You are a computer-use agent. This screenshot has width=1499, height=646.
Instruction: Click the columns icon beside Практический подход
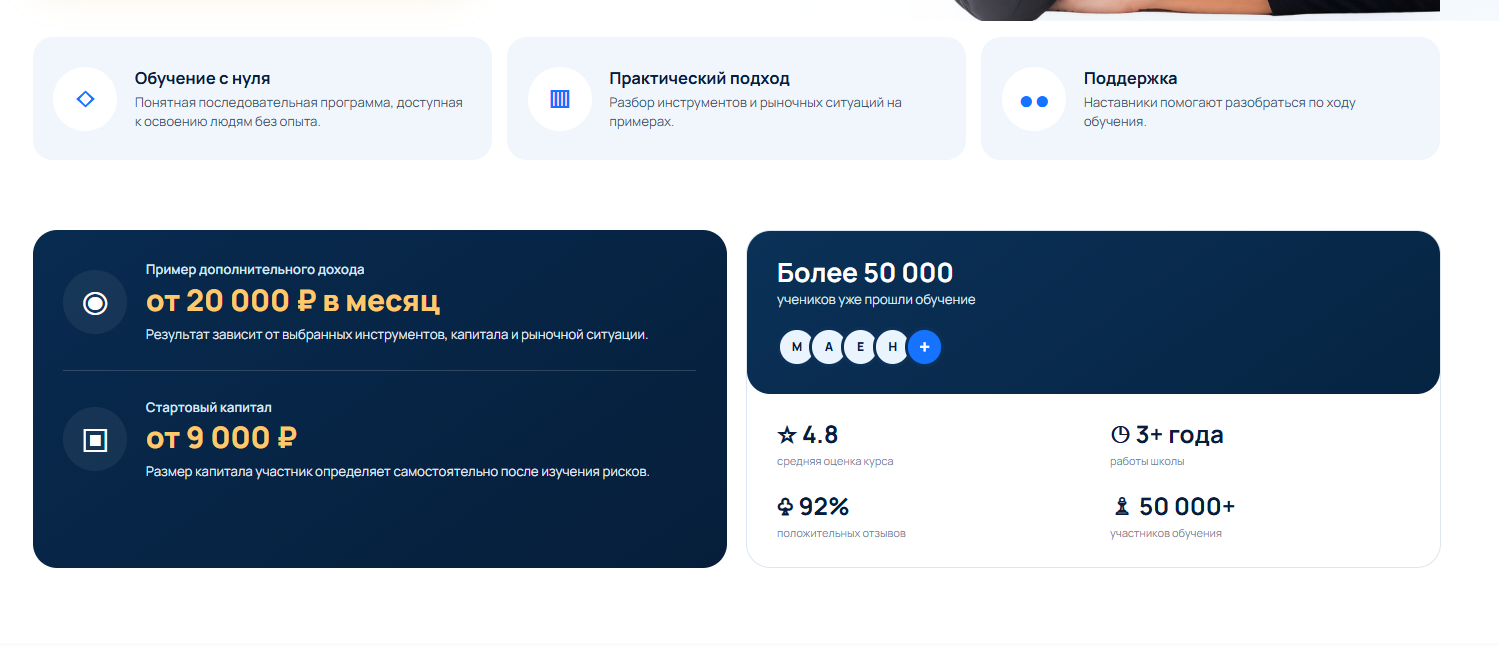tap(560, 99)
